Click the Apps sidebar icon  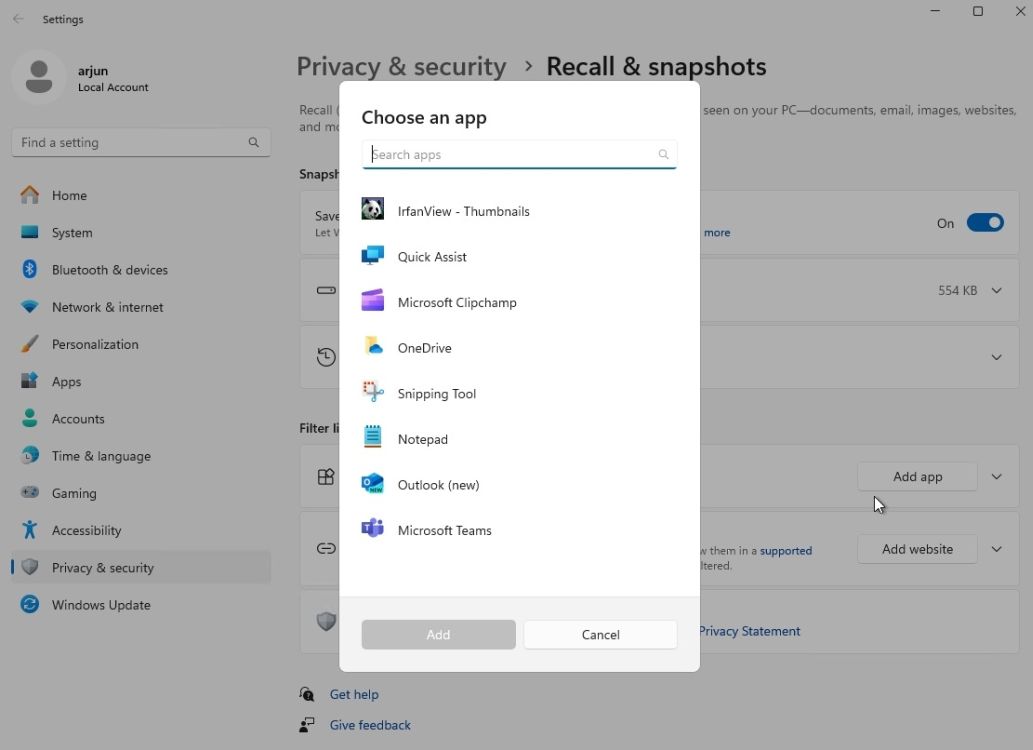30,381
